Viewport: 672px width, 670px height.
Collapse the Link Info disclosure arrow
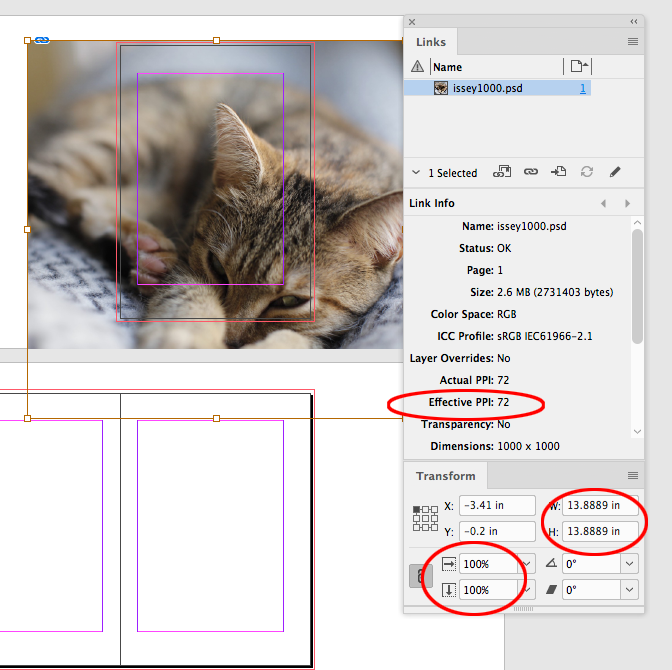click(415, 172)
